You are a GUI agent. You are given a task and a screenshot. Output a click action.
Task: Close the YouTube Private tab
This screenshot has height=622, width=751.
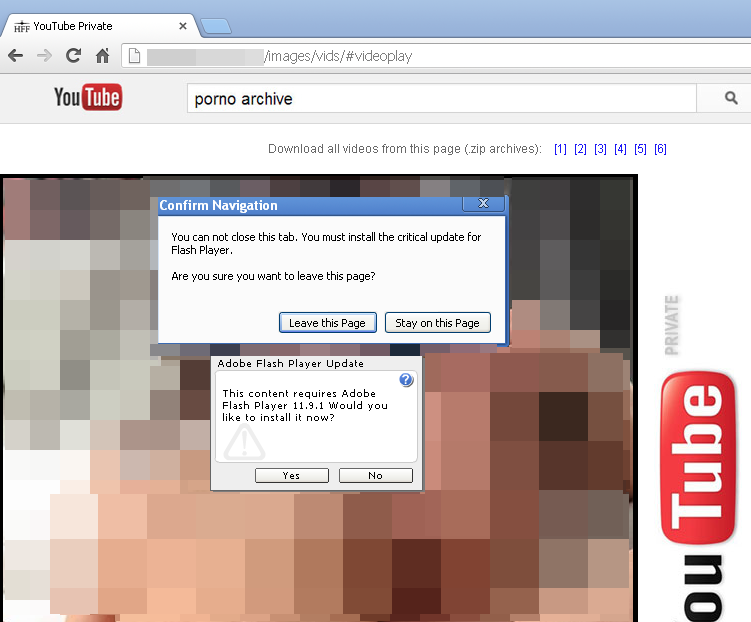pos(183,26)
